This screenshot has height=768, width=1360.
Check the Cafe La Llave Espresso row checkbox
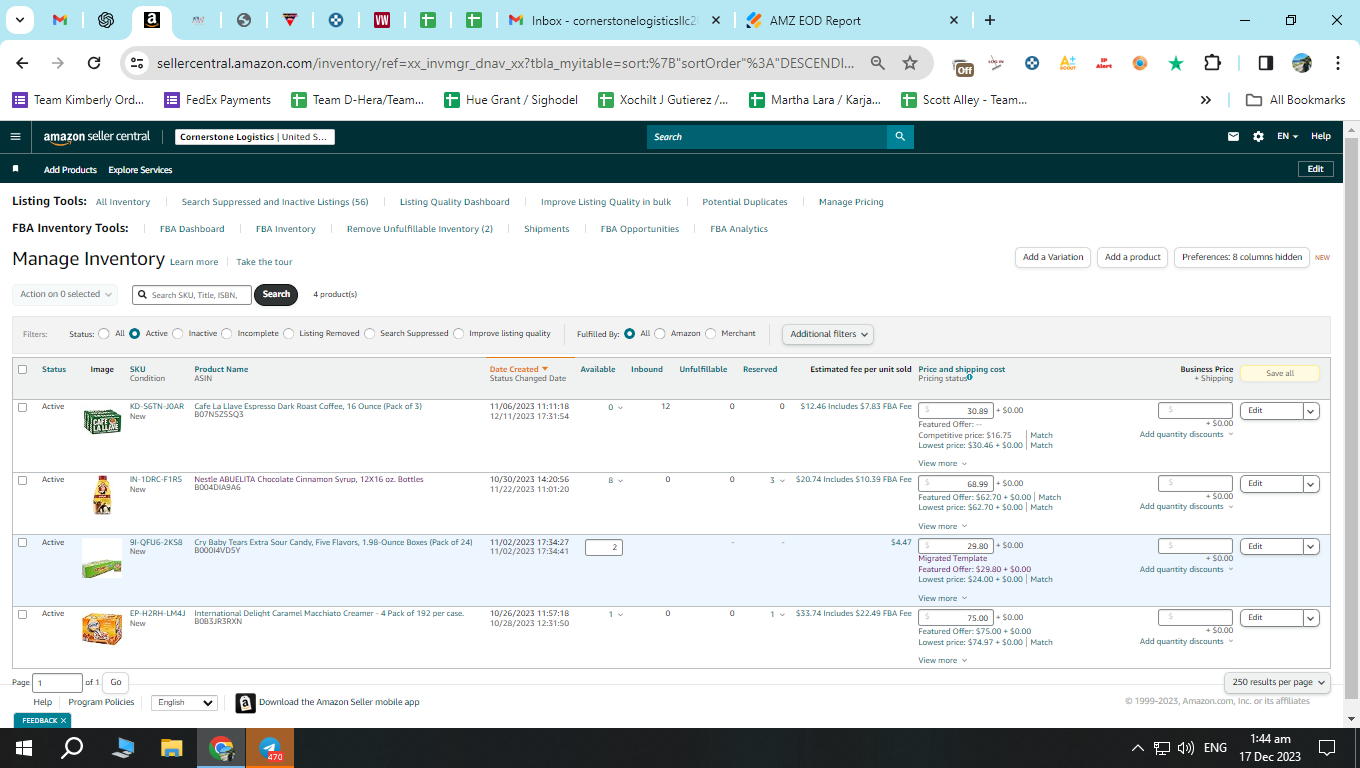click(23, 407)
